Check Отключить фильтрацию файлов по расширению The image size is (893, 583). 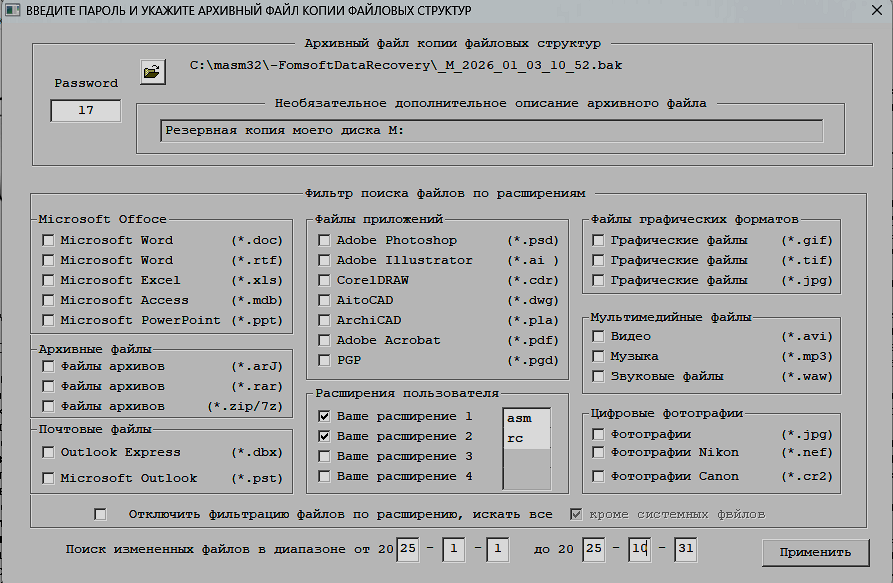(x=99, y=513)
